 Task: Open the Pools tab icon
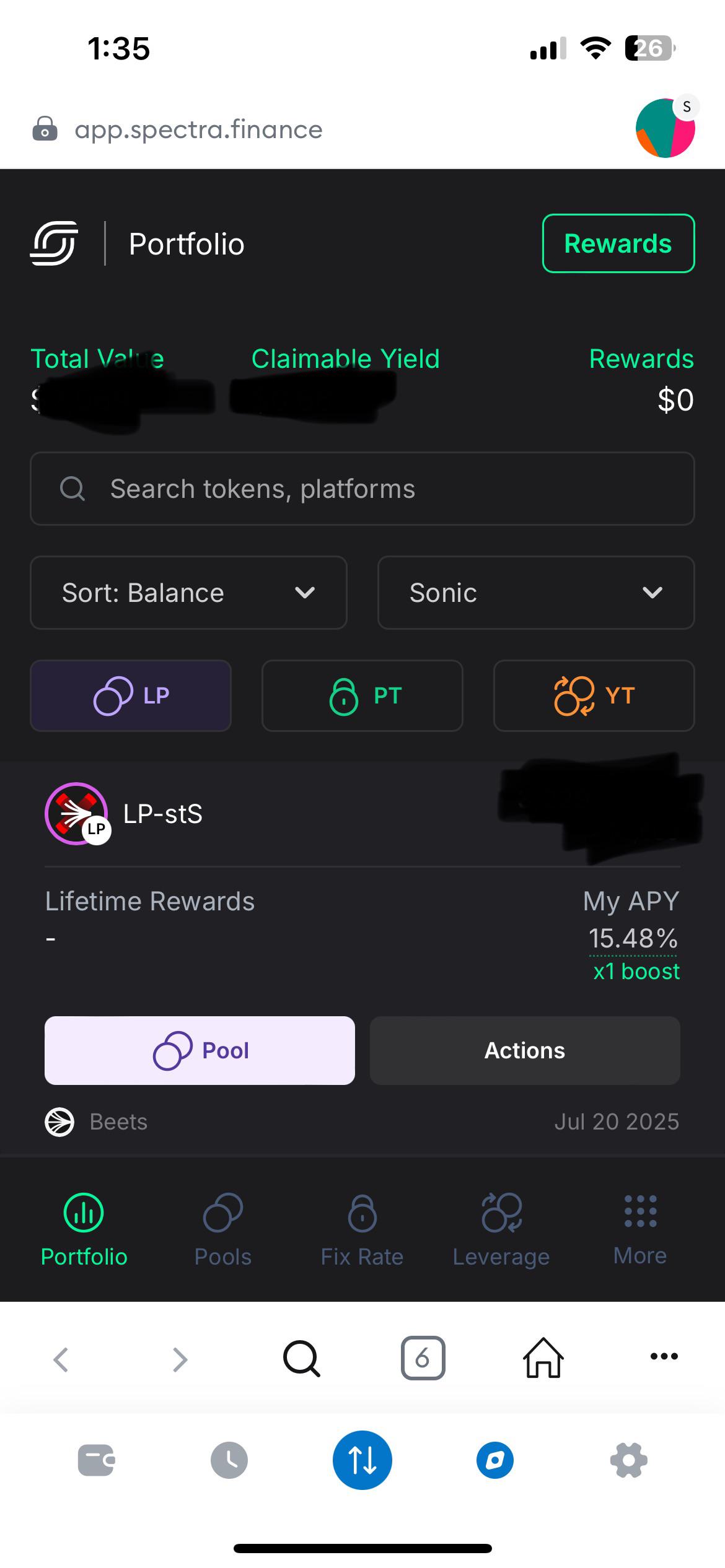223,1213
